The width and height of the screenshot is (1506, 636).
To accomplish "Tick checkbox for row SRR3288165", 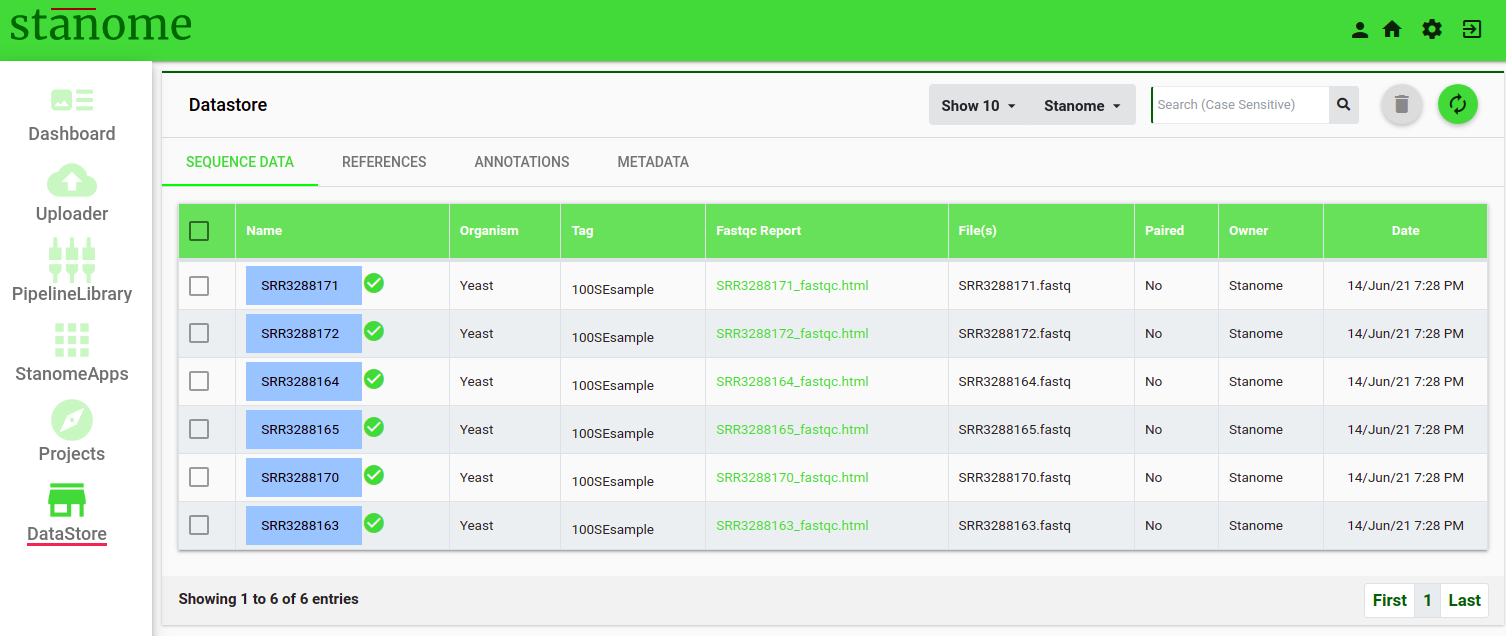I will click(x=199, y=429).
